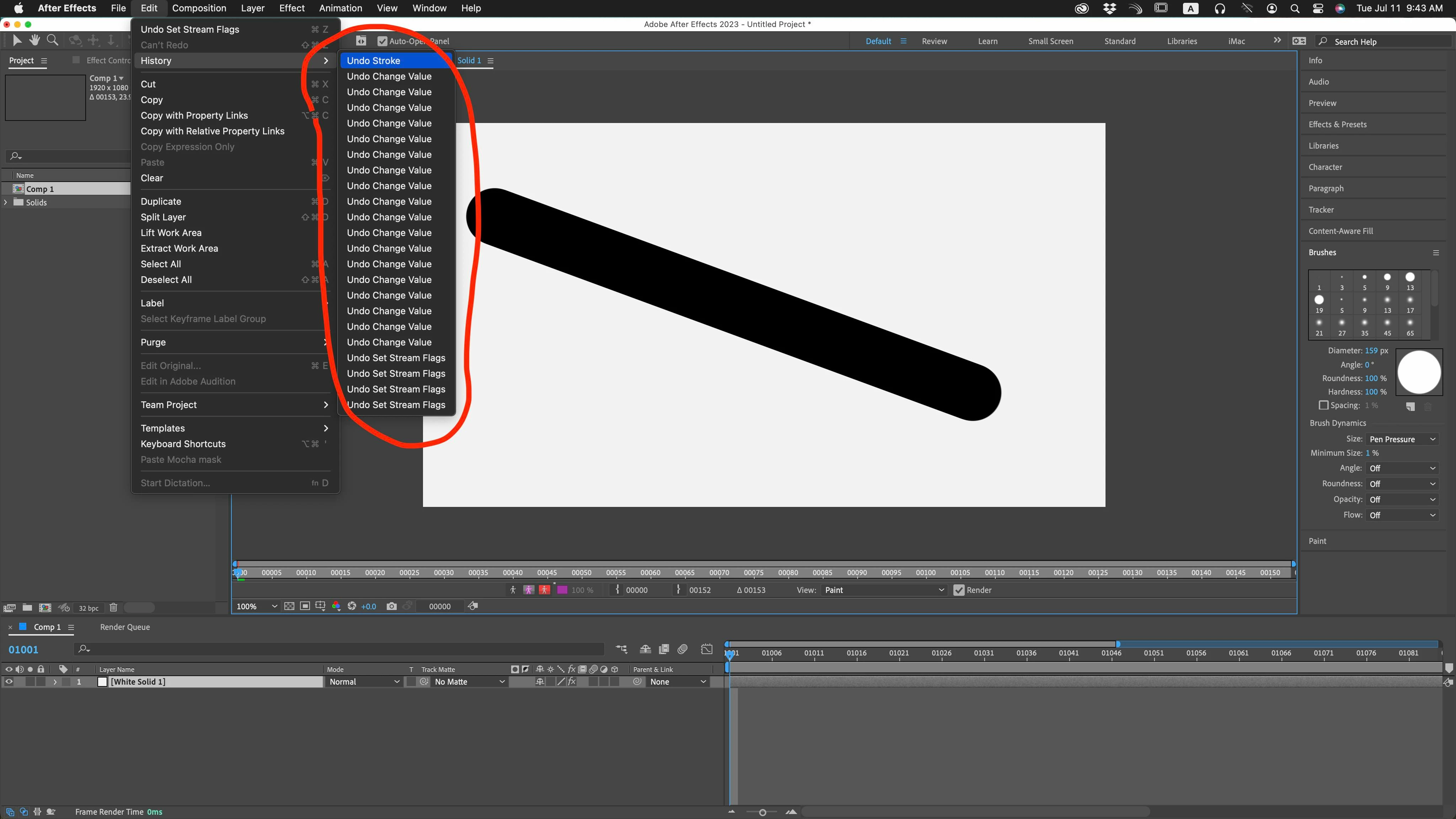Click the Graph Editor icon in timeline

tap(707, 649)
